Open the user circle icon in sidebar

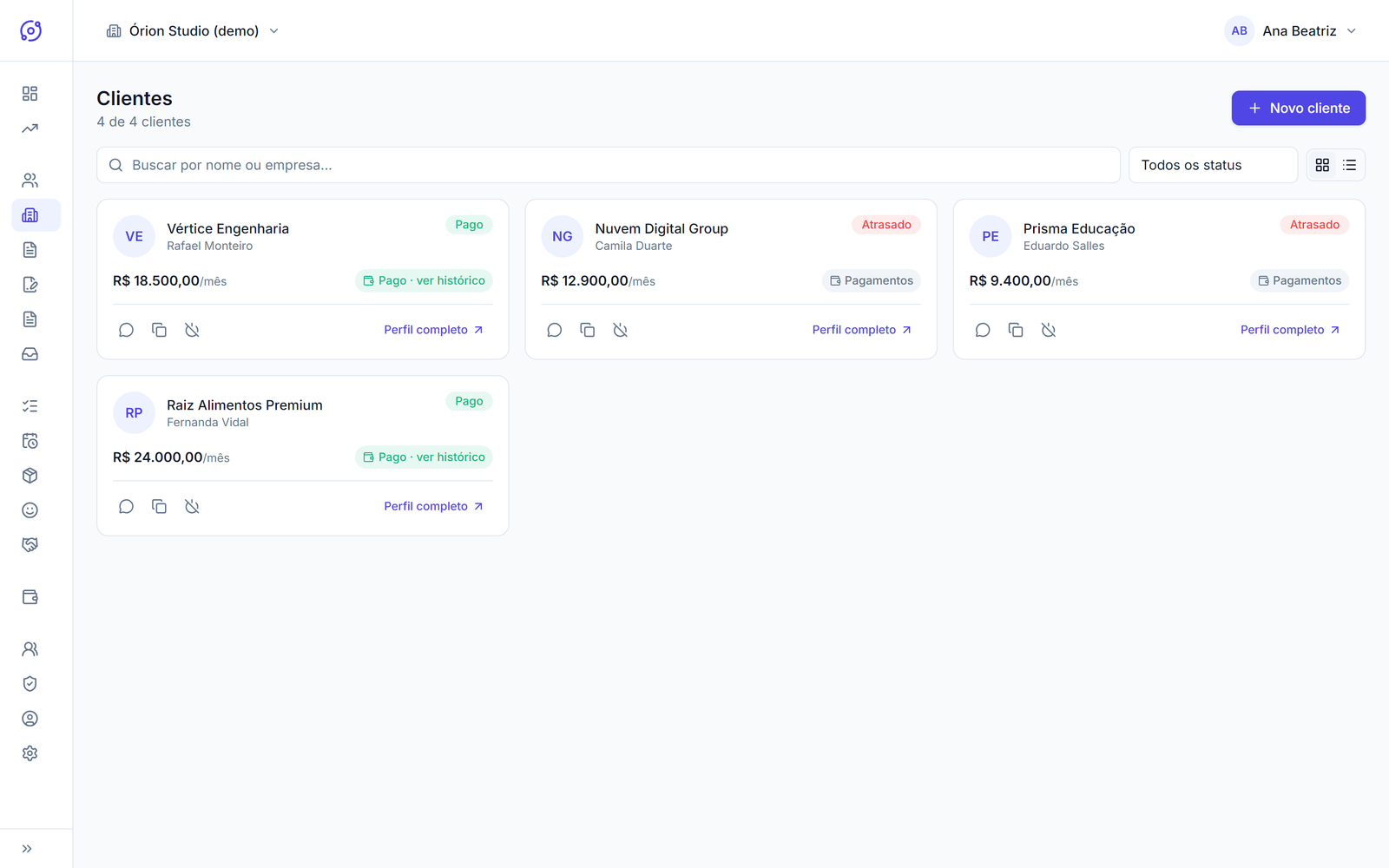click(x=30, y=719)
